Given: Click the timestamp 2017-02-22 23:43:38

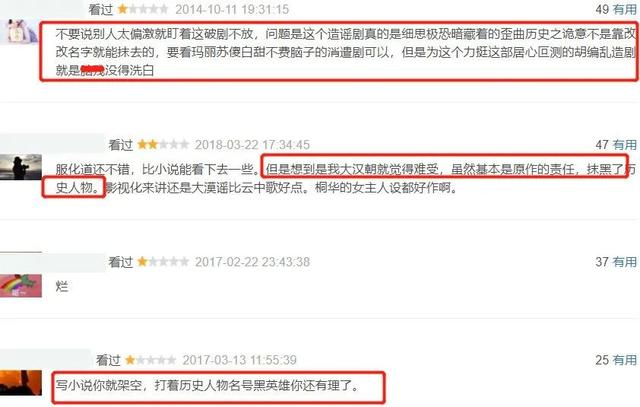Looking at the screenshot, I should 252,262.
